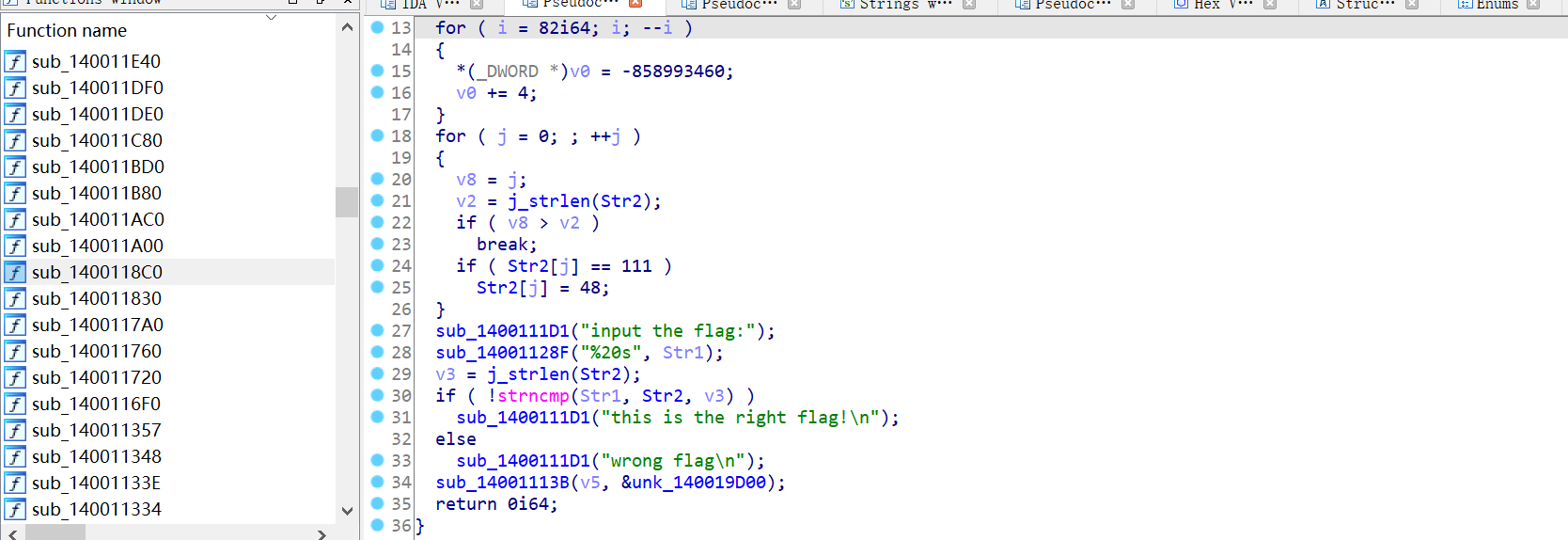
Task: Click the break statement on line 23
Action: tap(507, 245)
